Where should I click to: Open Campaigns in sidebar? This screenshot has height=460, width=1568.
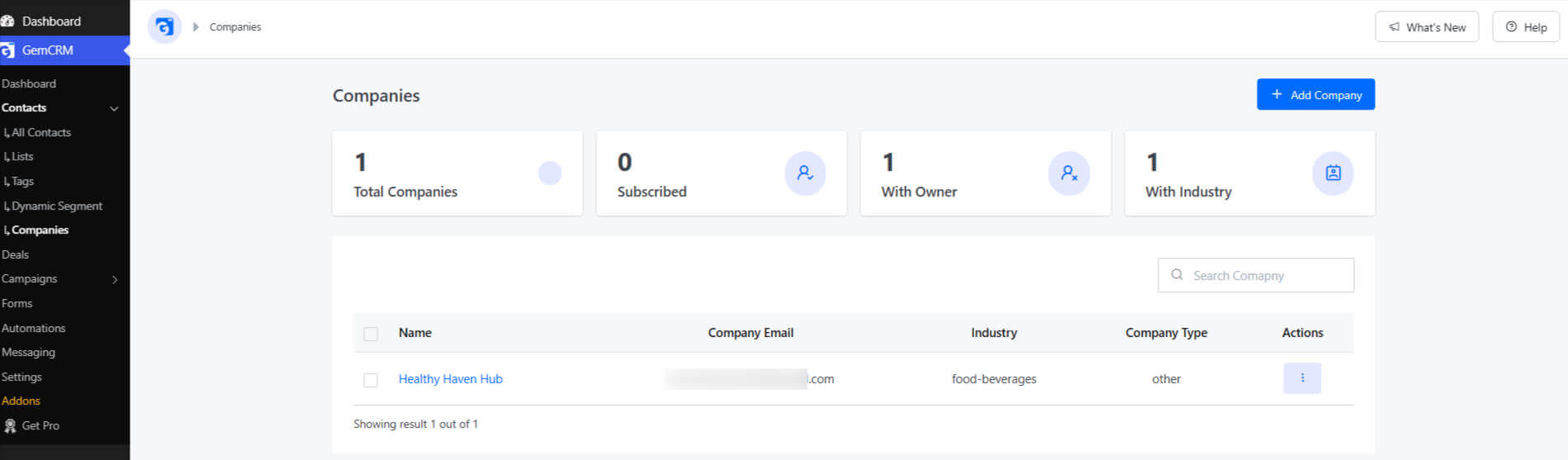(x=30, y=278)
